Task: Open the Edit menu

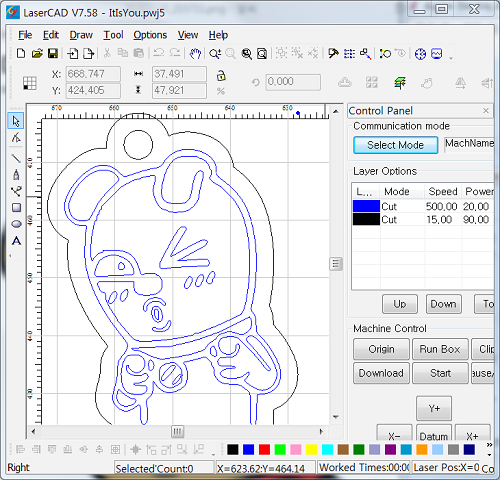Action: [x=51, y=35]
